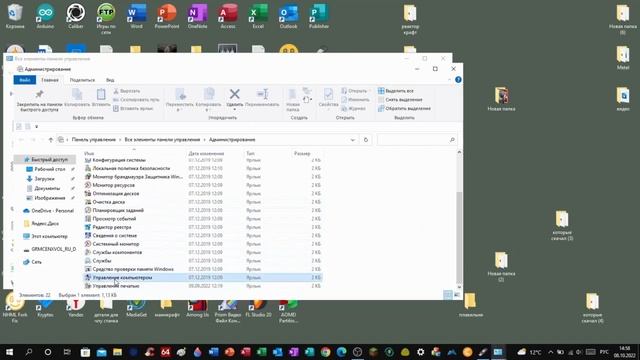Click Выделить все in ribbon

[396, 91]
